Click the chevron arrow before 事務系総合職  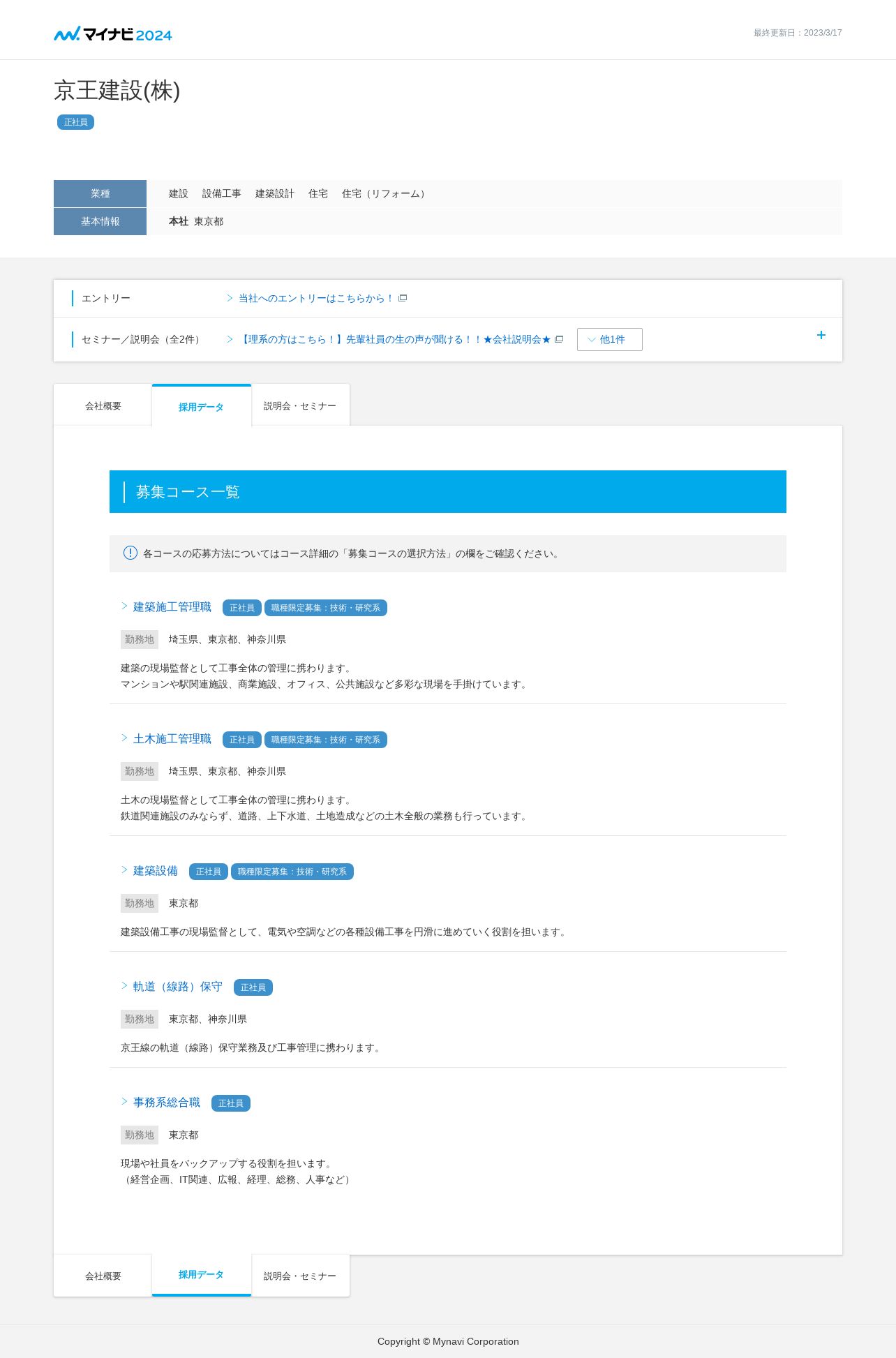coord(124,1101)
